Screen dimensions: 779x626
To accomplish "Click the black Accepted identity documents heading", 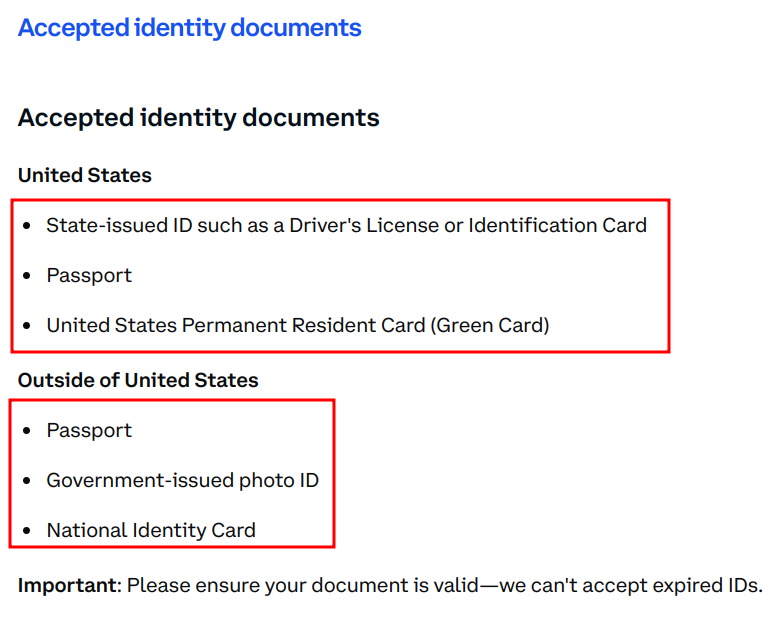I will pos(198,118).
